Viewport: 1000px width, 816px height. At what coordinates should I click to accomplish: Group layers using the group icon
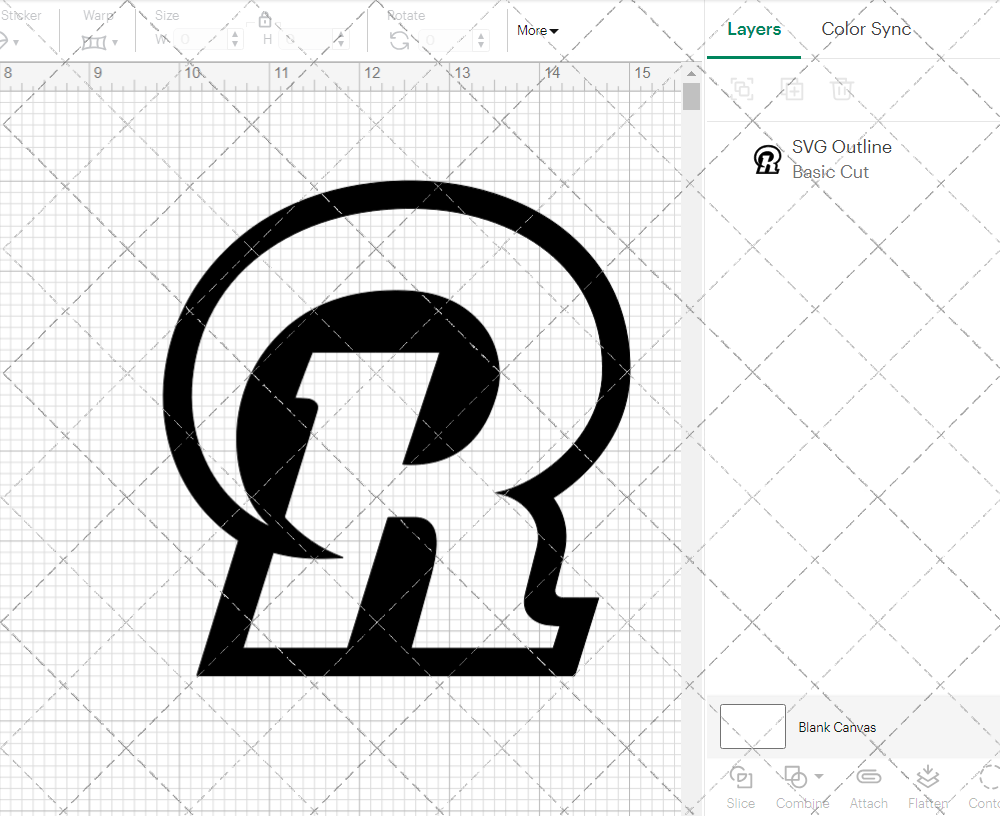tap(742, 89)
